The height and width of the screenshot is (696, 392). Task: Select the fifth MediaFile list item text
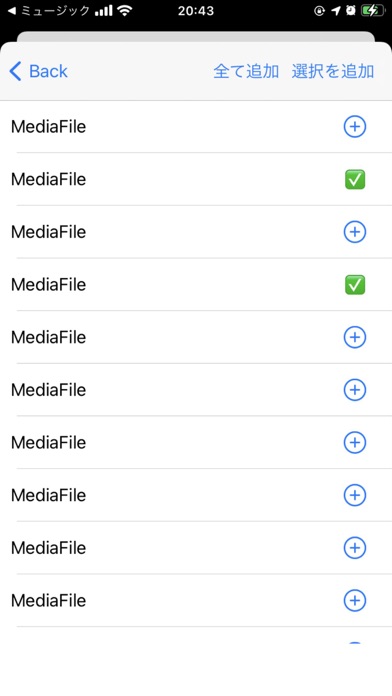click(48, 337)
